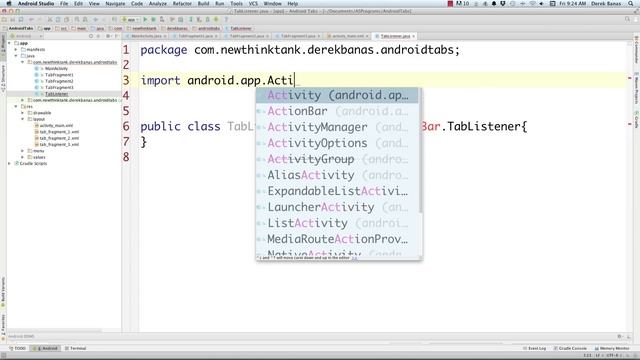Expand the values folder
This screenshot has width=640, height=360.
pyautogui.click(x=23, y=157)
